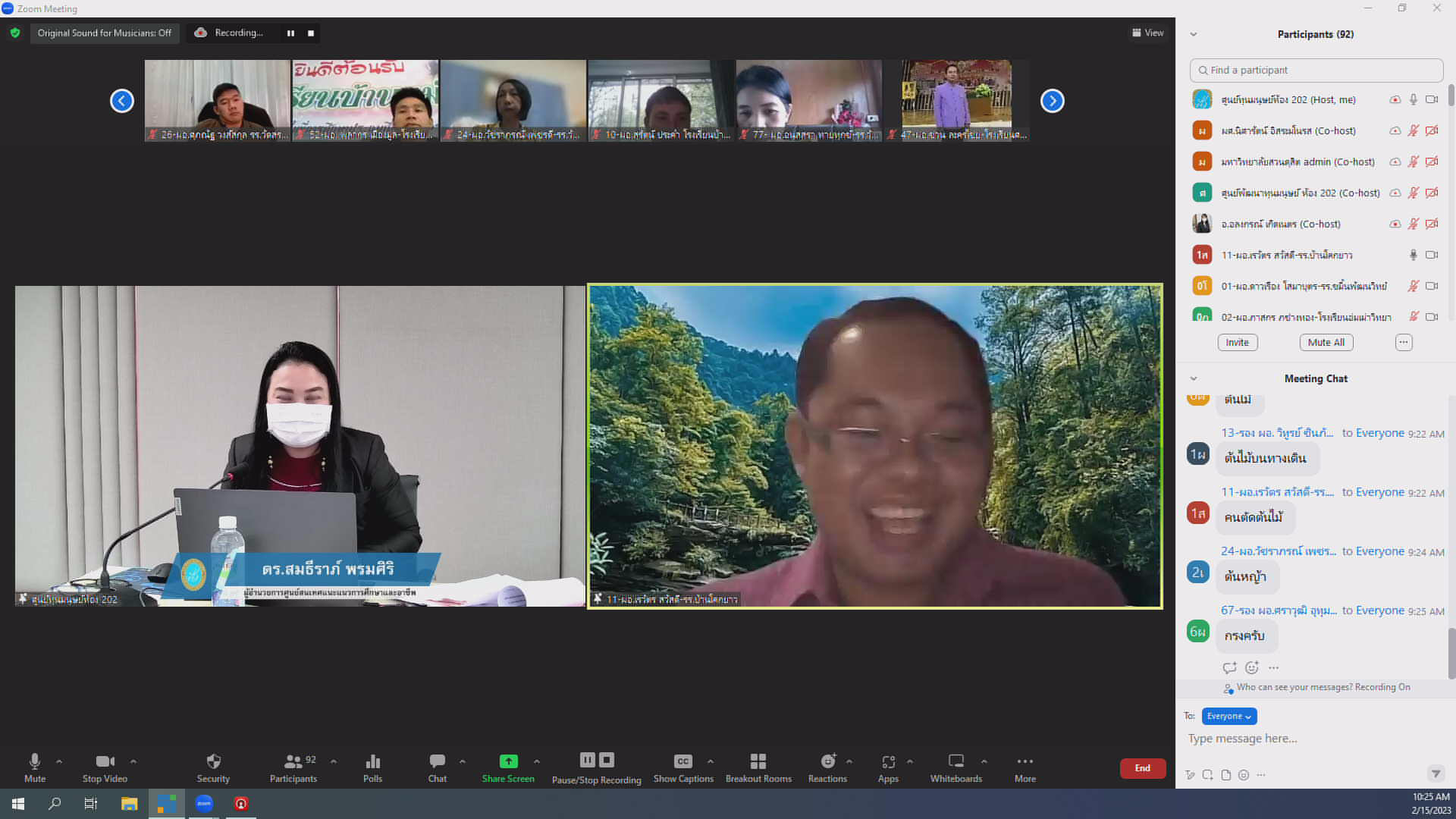Expand arrow next to Chat button
Image resolution: width=1456 pixels, height=819 pixels.
(463, 761)
